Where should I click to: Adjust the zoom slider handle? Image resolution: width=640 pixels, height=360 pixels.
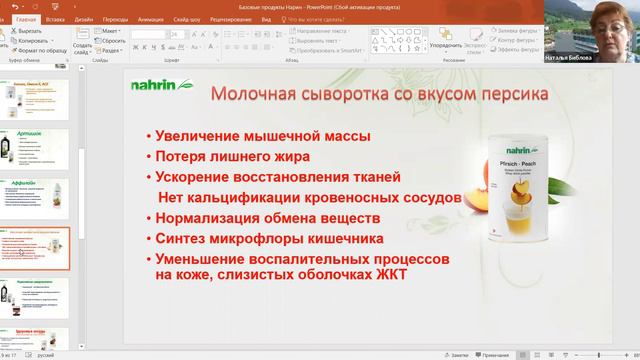[599, 355]
